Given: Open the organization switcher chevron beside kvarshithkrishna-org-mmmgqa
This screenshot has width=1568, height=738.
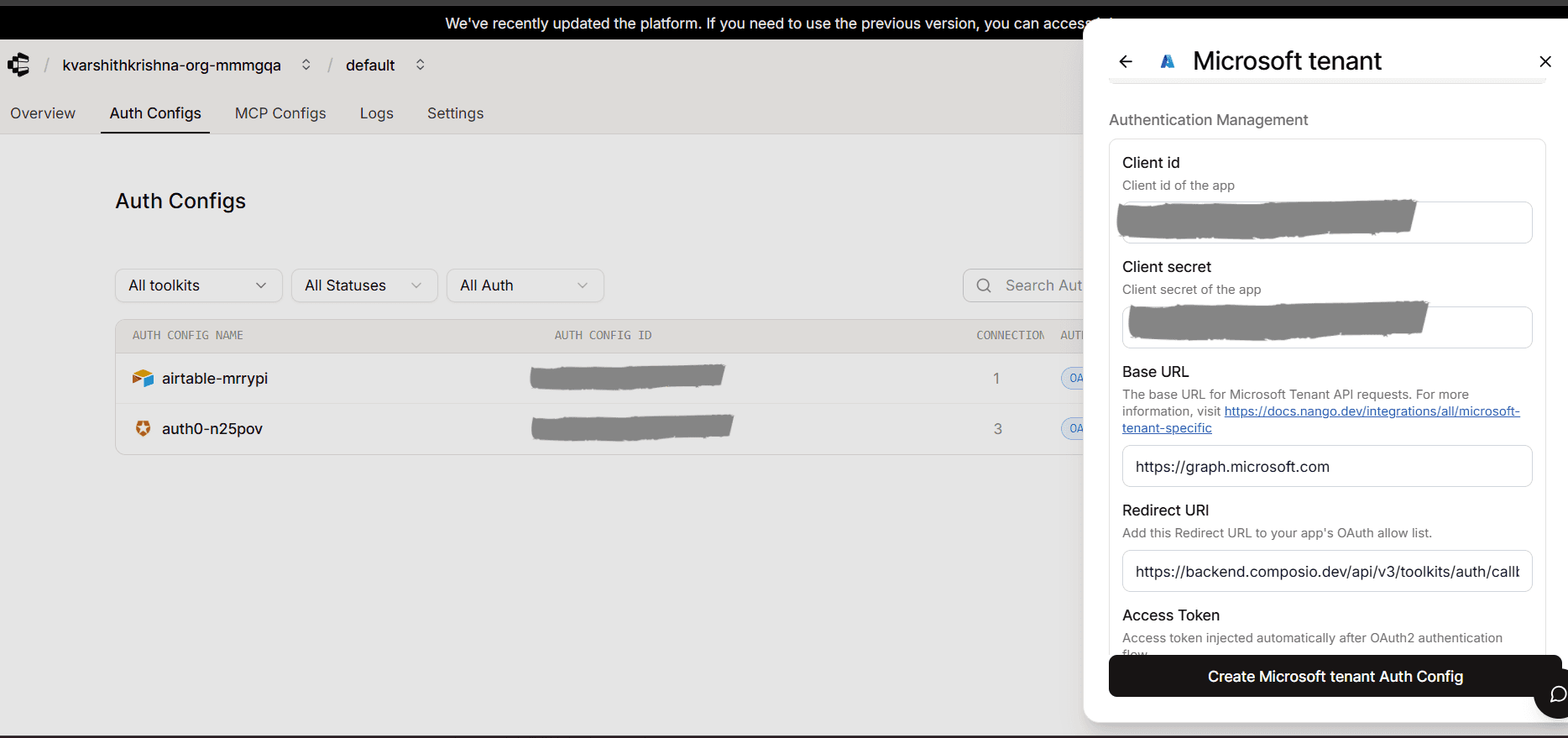Looking at the screenshot, I should [306, 65].
